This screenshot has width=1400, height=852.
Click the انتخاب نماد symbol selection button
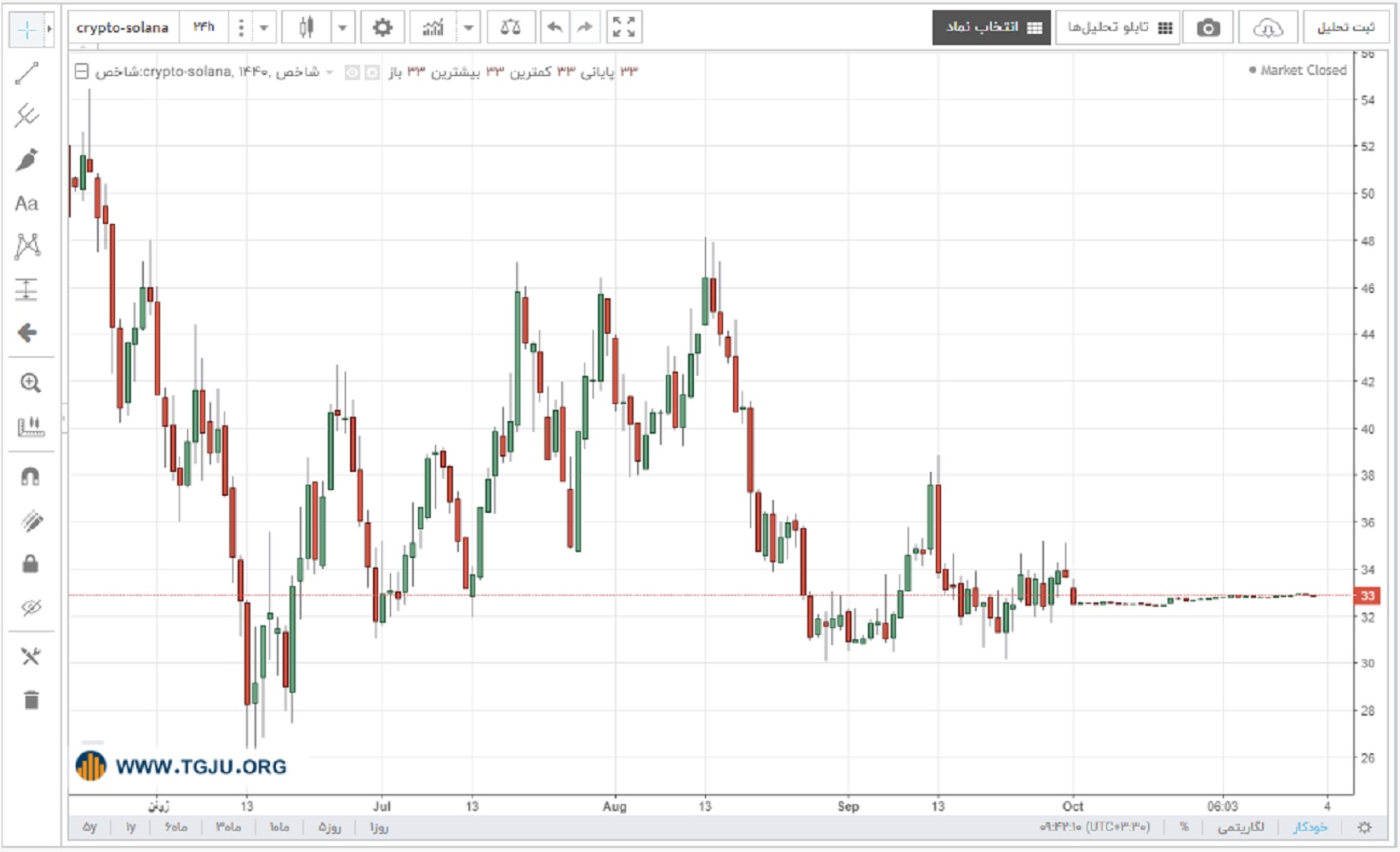pos(992,28)
